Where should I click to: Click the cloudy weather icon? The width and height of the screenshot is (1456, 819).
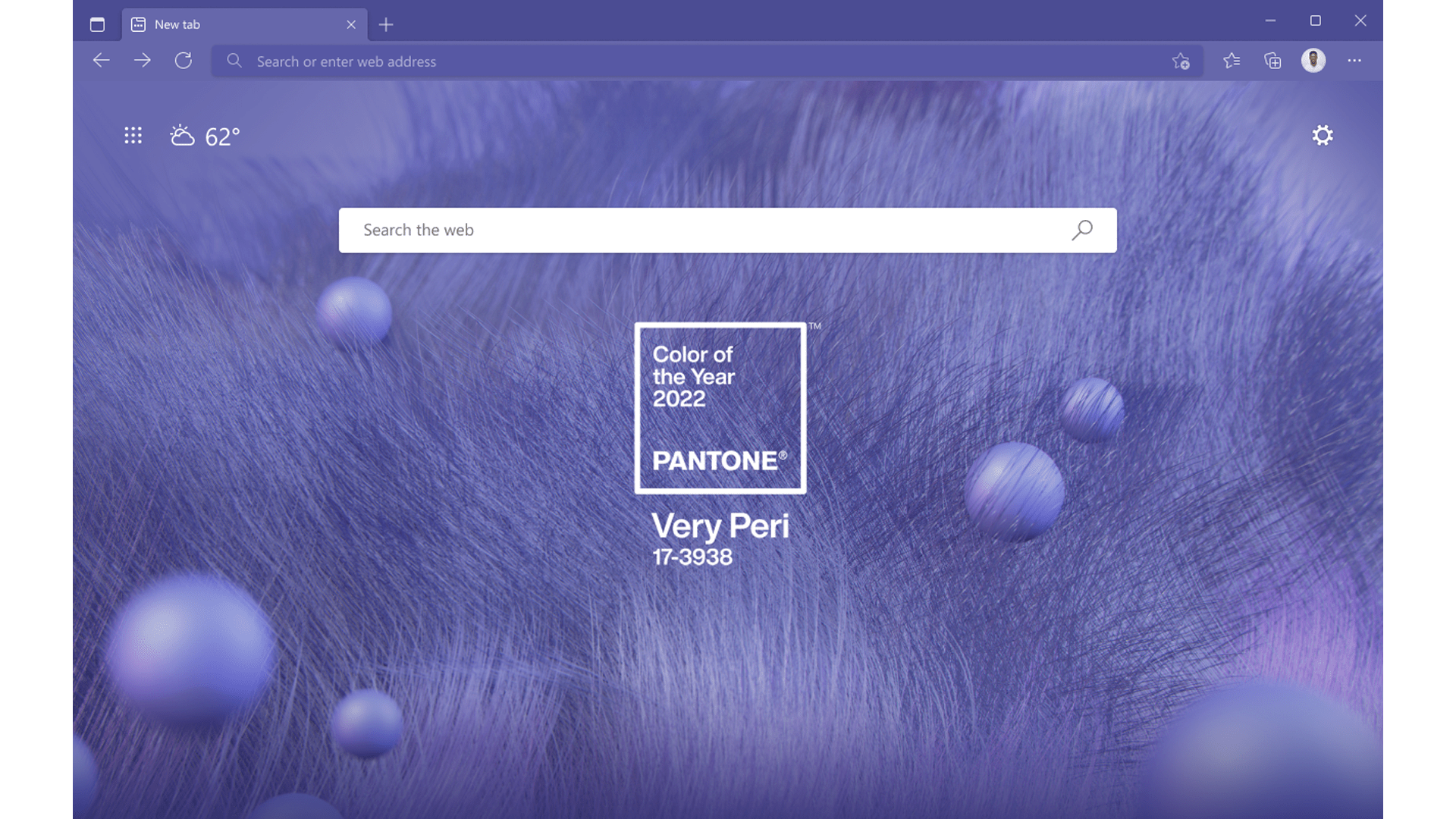tap(180, 135)
